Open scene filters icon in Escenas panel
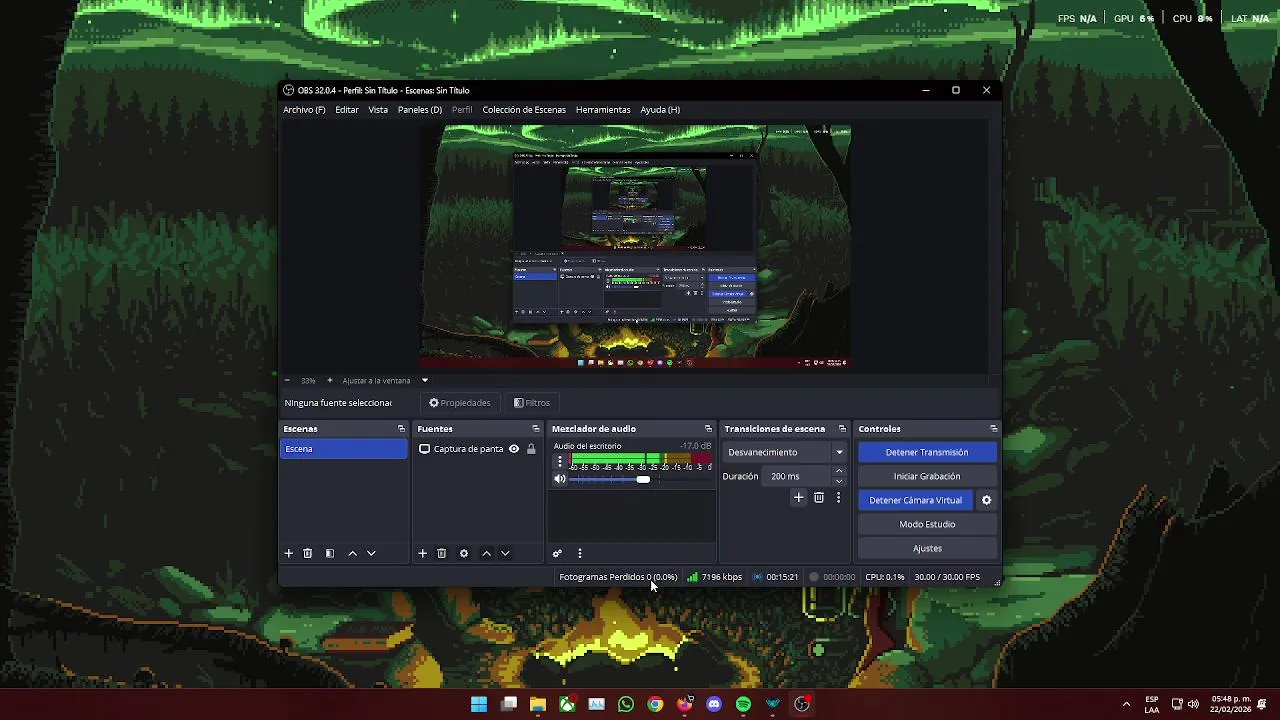 [x=330, y=553]
